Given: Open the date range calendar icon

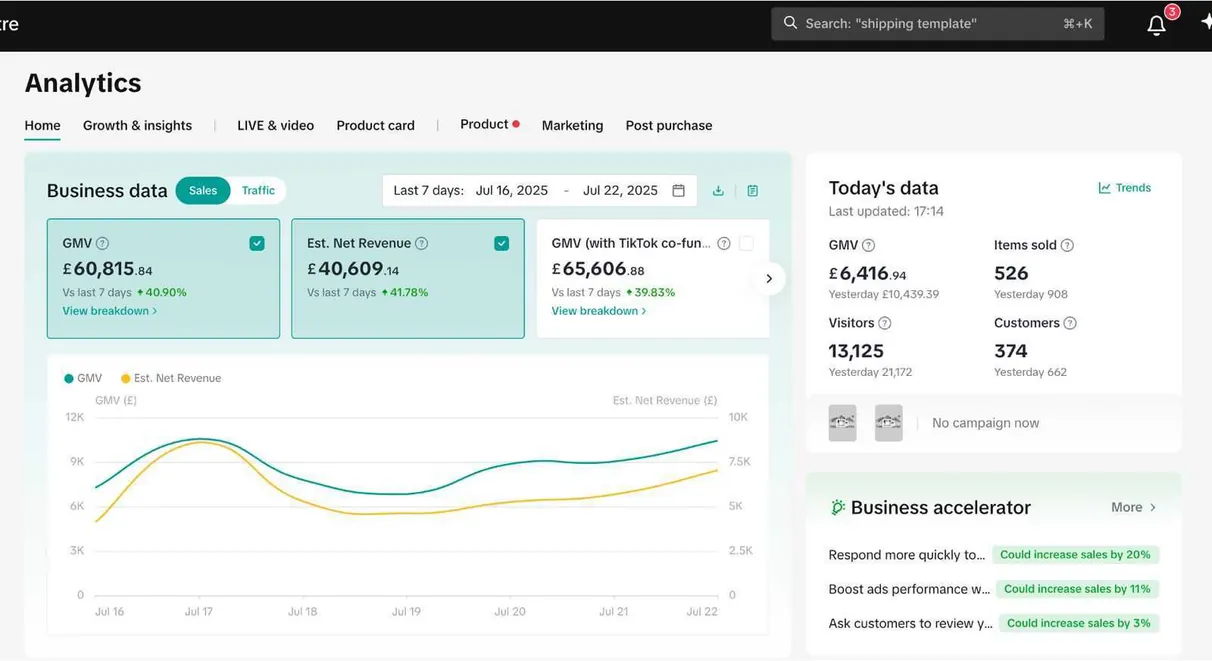Looking at the screenshot, I should [678, 190].
